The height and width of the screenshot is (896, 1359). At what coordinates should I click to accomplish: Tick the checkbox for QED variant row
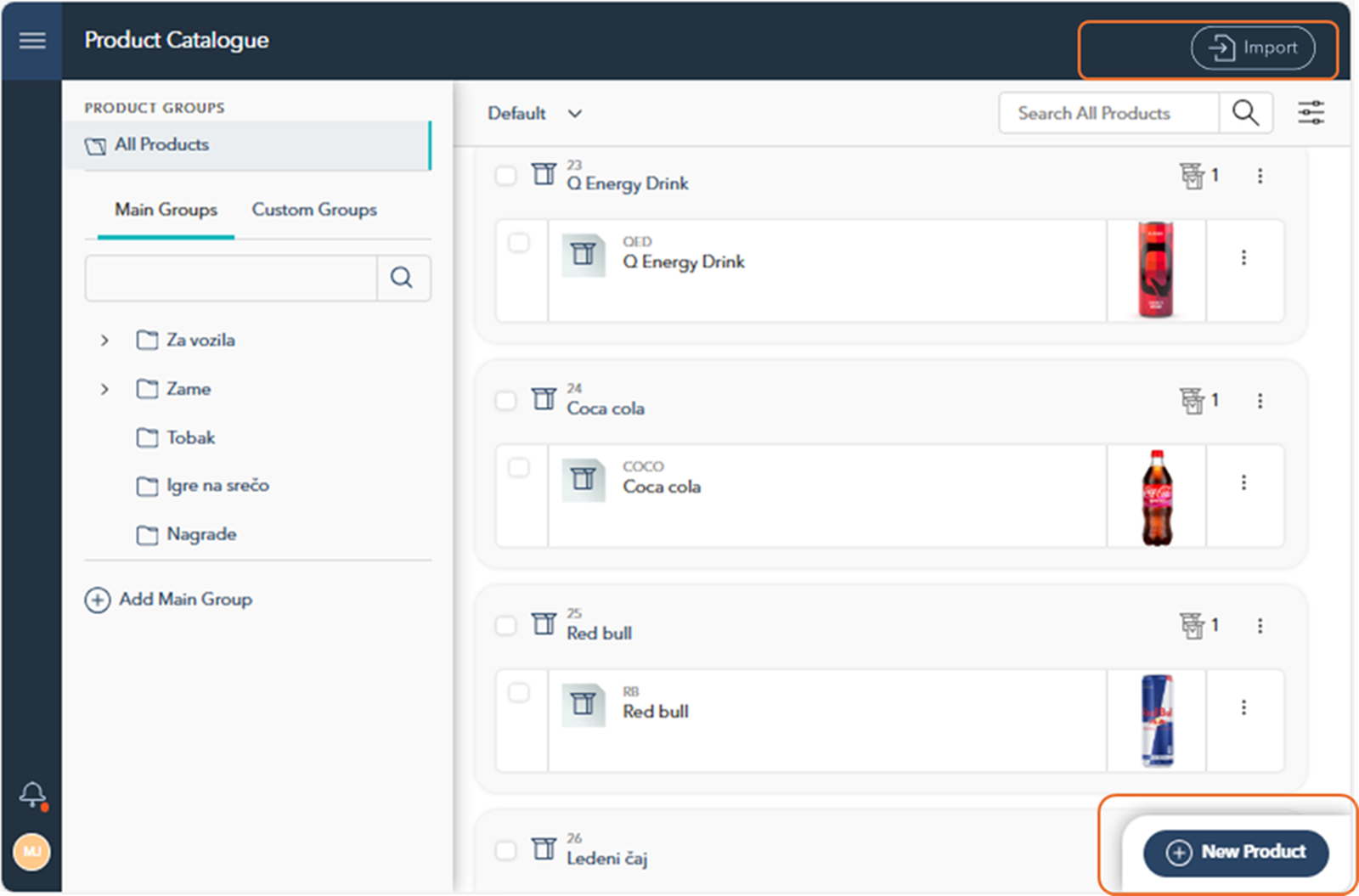pyautogui.click(x=519, y=243)
